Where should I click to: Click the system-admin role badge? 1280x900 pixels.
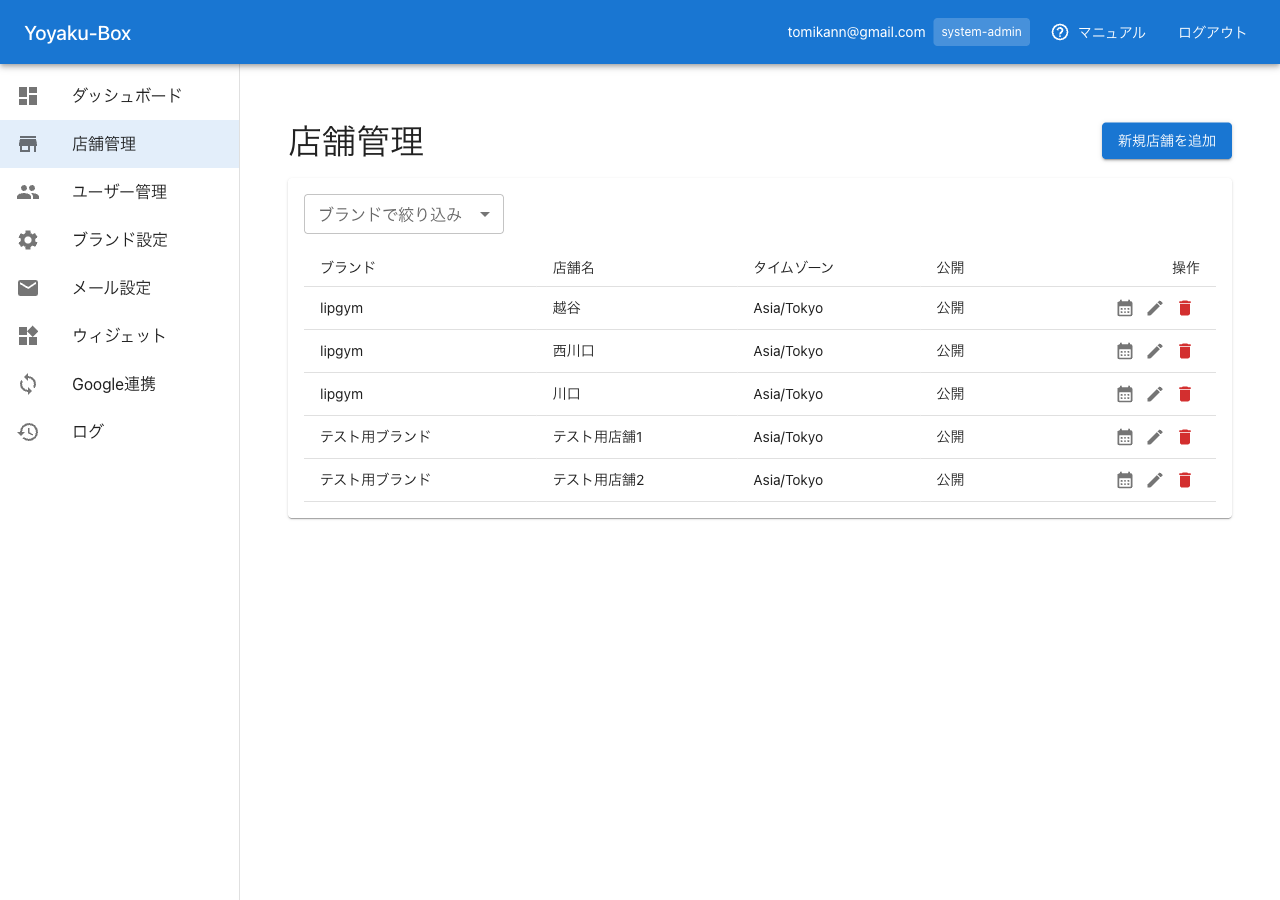981,32
